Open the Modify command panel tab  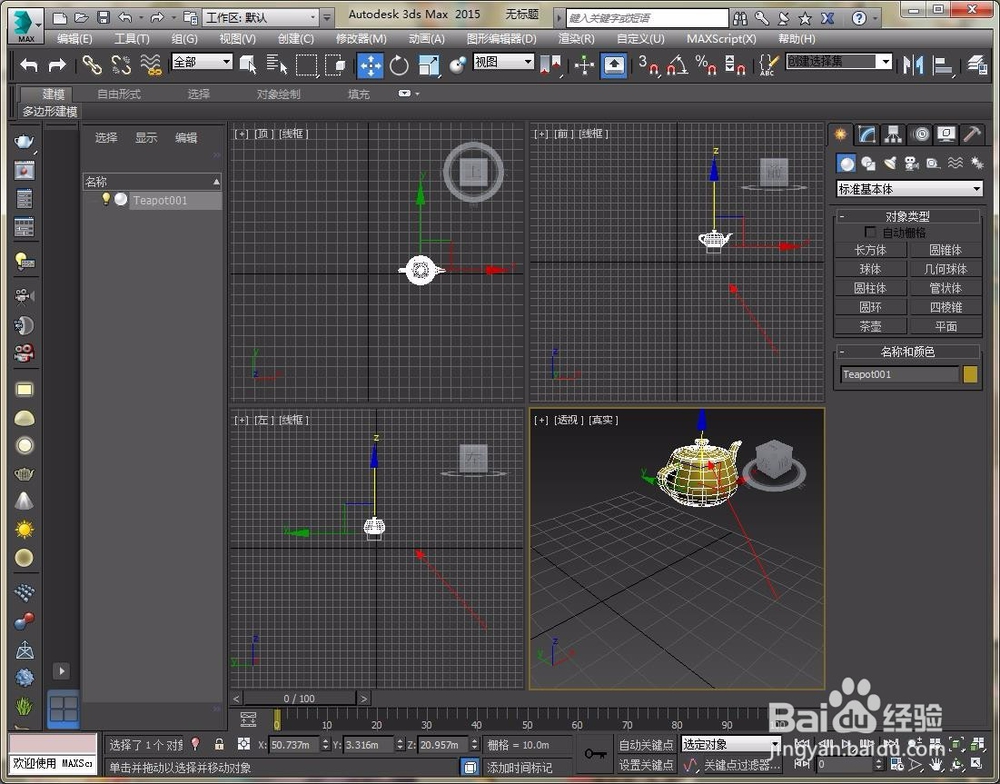(x=866, y=134)
